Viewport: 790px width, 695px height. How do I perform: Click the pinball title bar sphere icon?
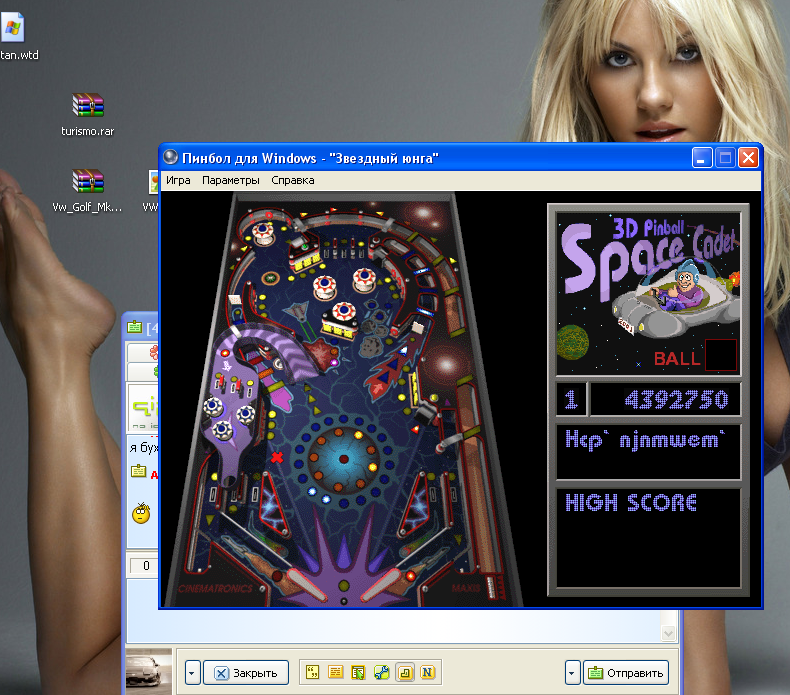171,158
